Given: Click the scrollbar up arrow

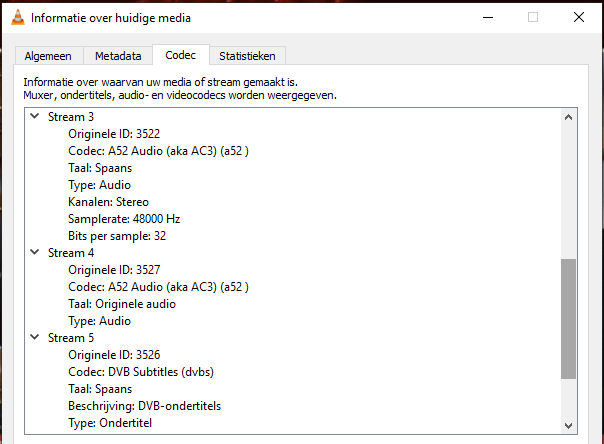Looking at the screenshot, I should point(568,118).
